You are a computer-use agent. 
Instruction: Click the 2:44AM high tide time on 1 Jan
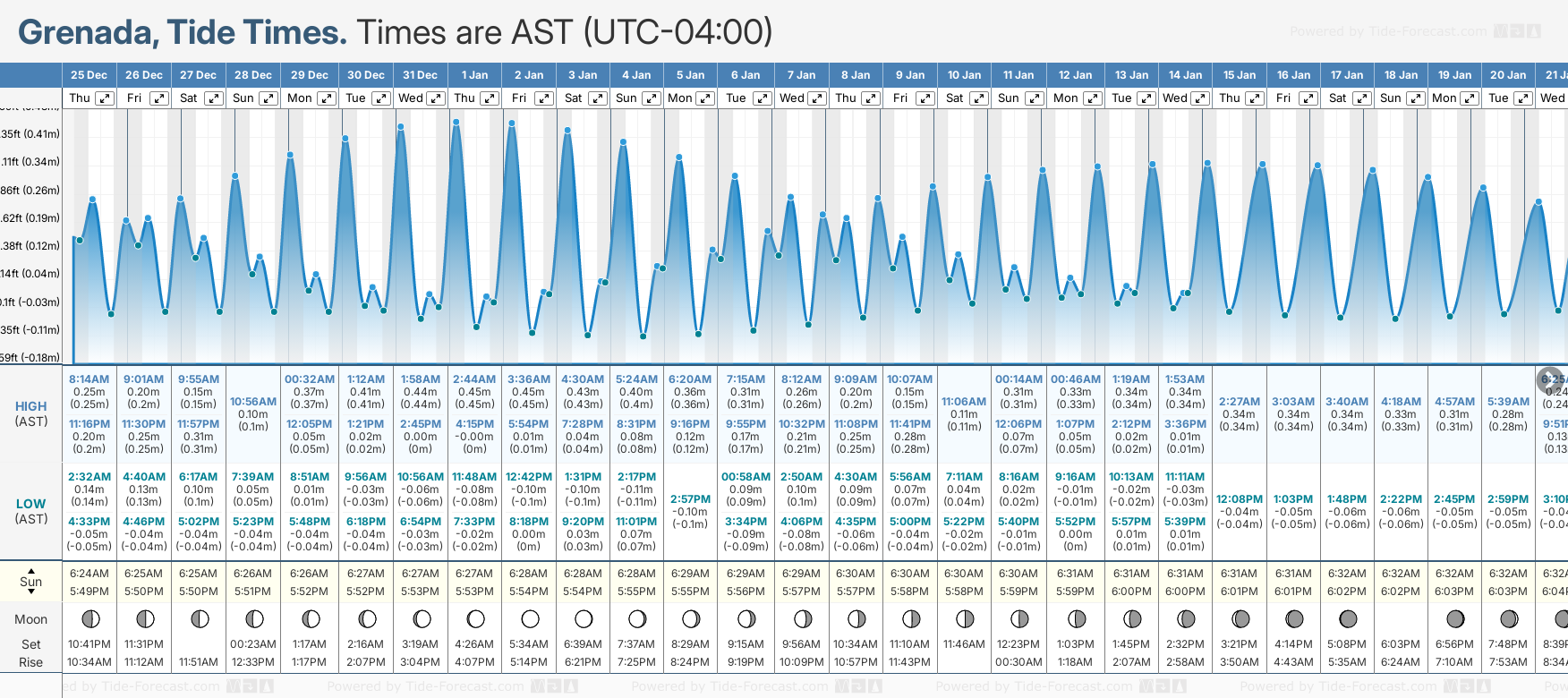(474, 379)
